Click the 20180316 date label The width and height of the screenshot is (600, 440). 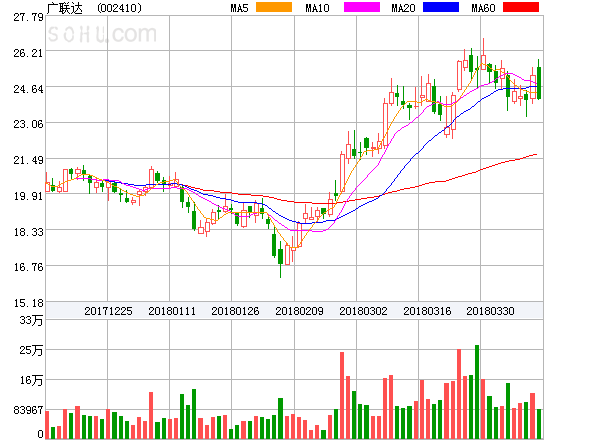tap(427, 311)
